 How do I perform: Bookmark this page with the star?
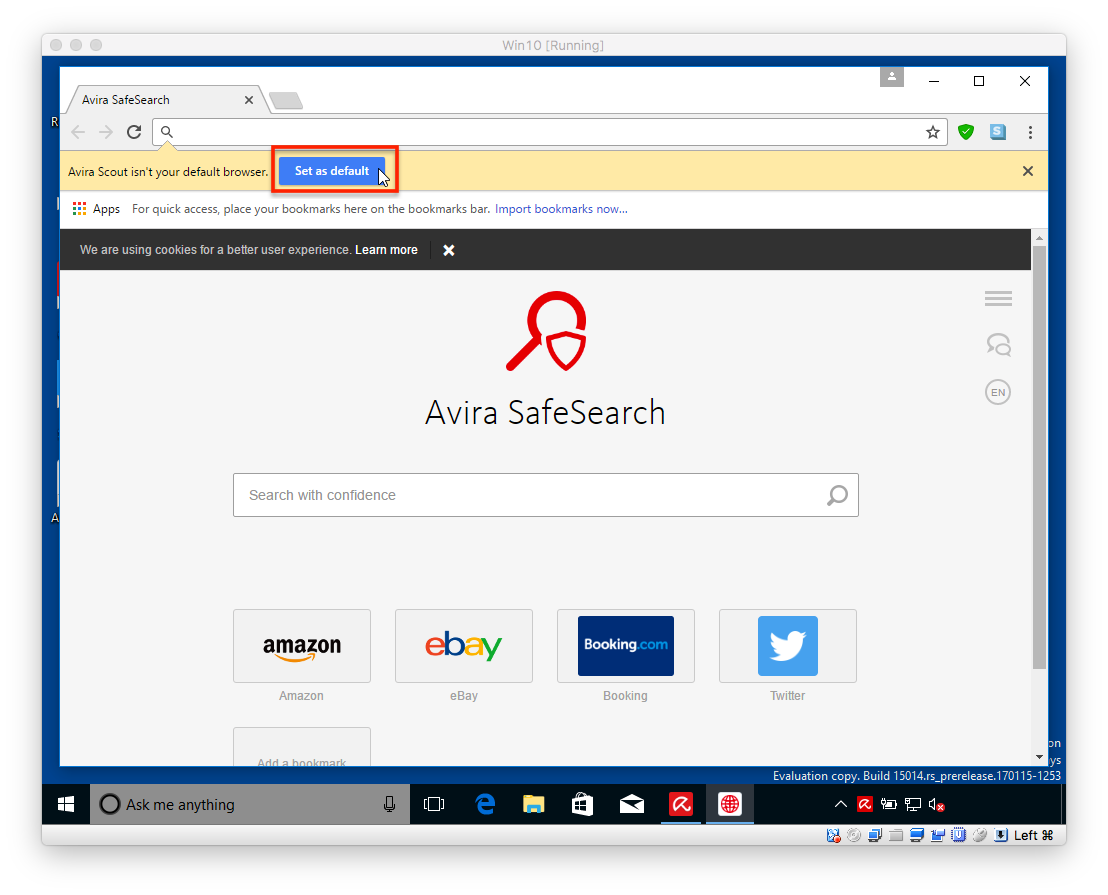click(932, 131)
